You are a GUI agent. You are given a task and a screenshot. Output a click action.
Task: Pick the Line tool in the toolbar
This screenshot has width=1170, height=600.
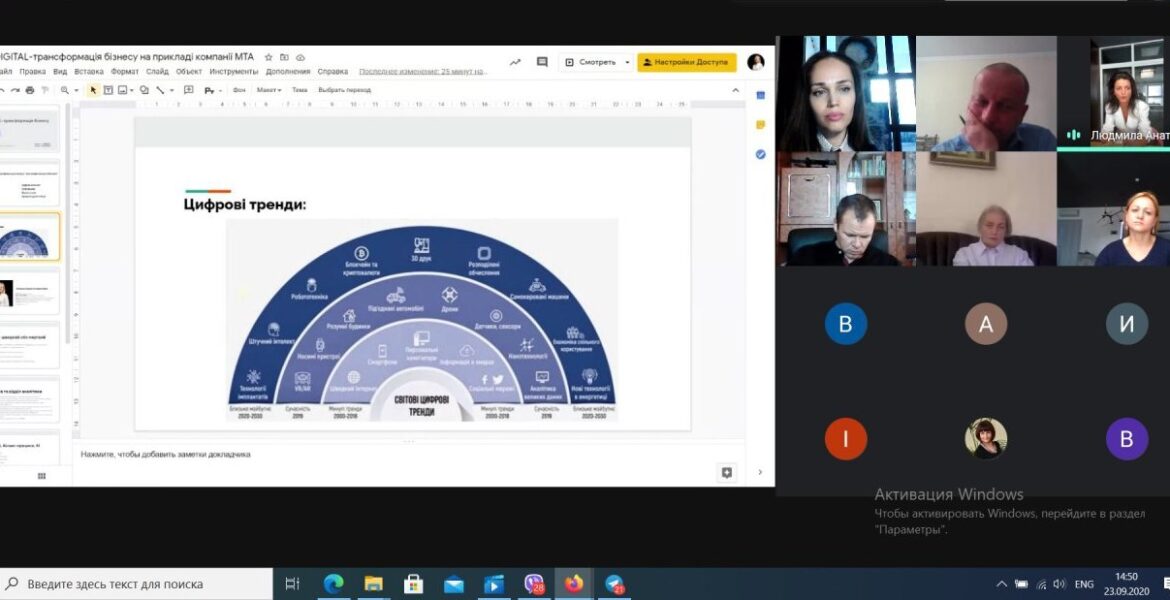point(160,90)
